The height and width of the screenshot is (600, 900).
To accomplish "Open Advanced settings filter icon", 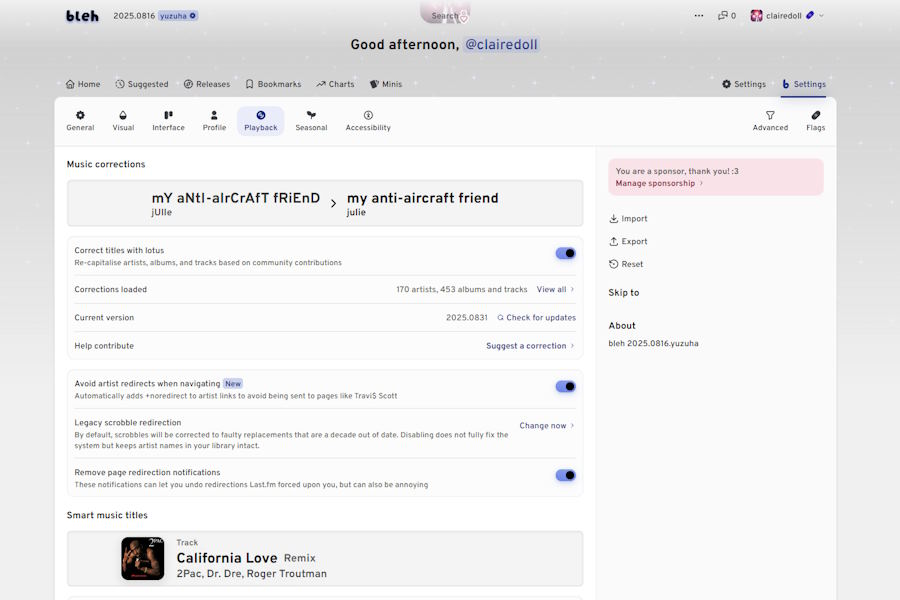I will coord(770,116).
